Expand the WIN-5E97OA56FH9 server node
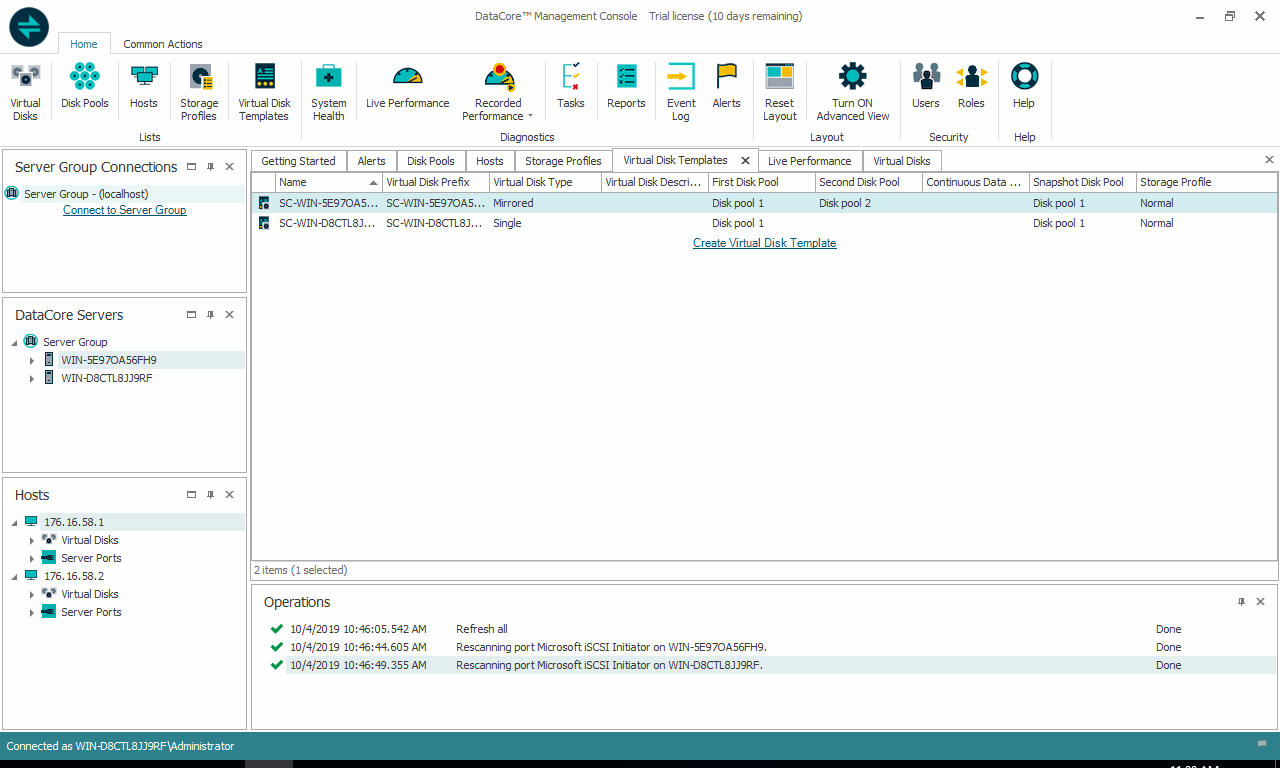This screenshot has width=1280, height=768. (32, 360)
